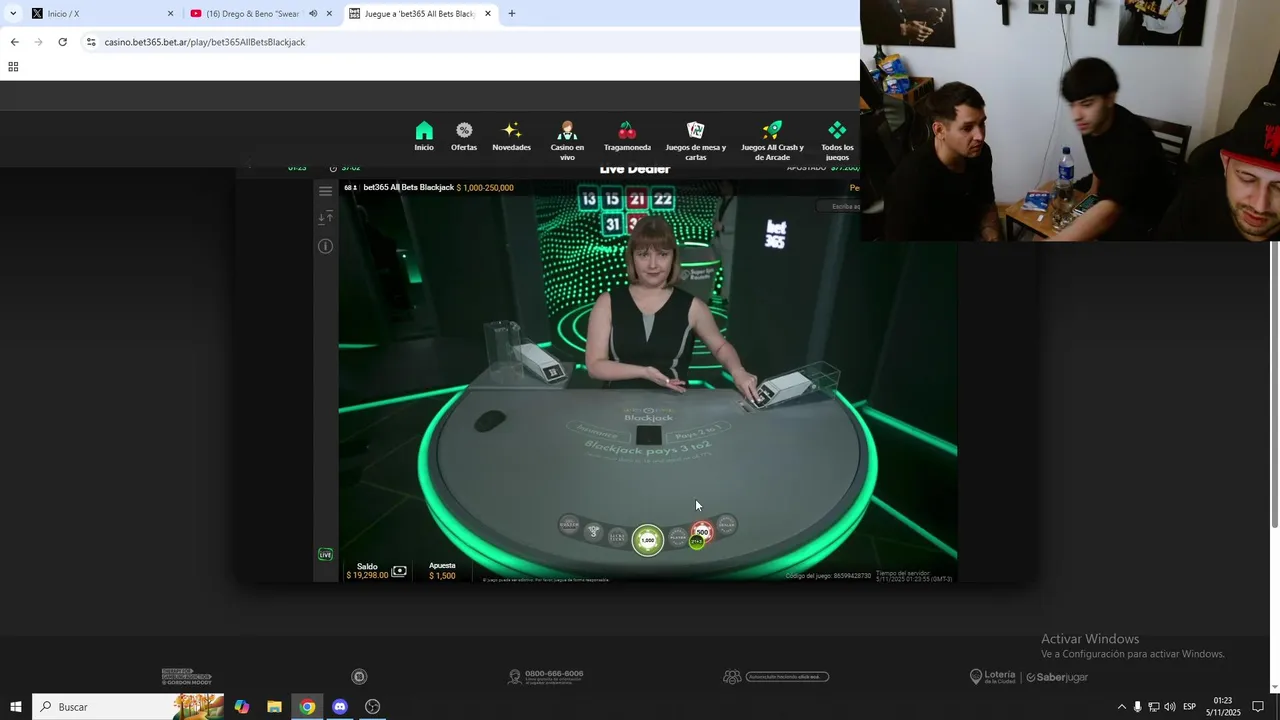Click the green 21+3 side bet marker

pos(697,542)
